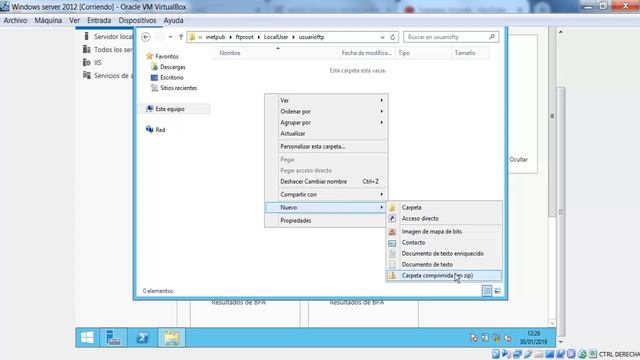Click the search magnifier icon
The height and width of the screenshot is (360, 640).
click(x=492, y=37)
